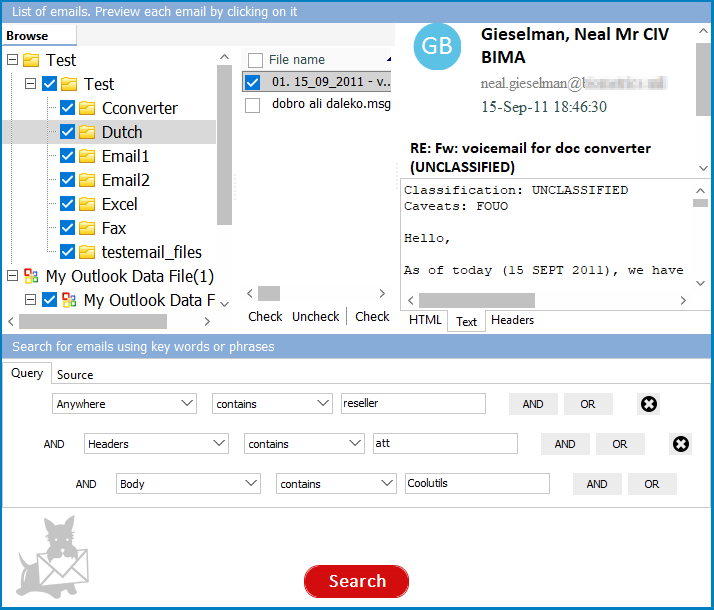
Task: Remove the first query row with X icon
Action: [648, 404]
